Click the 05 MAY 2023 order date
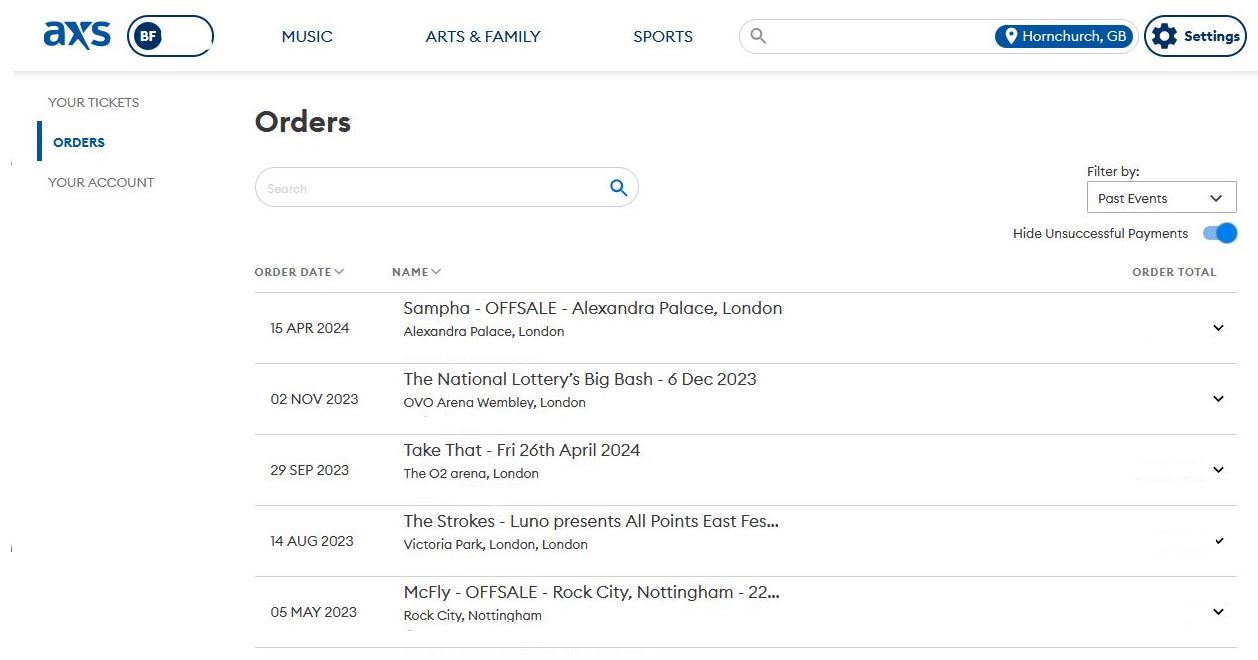Viewport: 1258px width, 660px height. (x=314, y=612)
